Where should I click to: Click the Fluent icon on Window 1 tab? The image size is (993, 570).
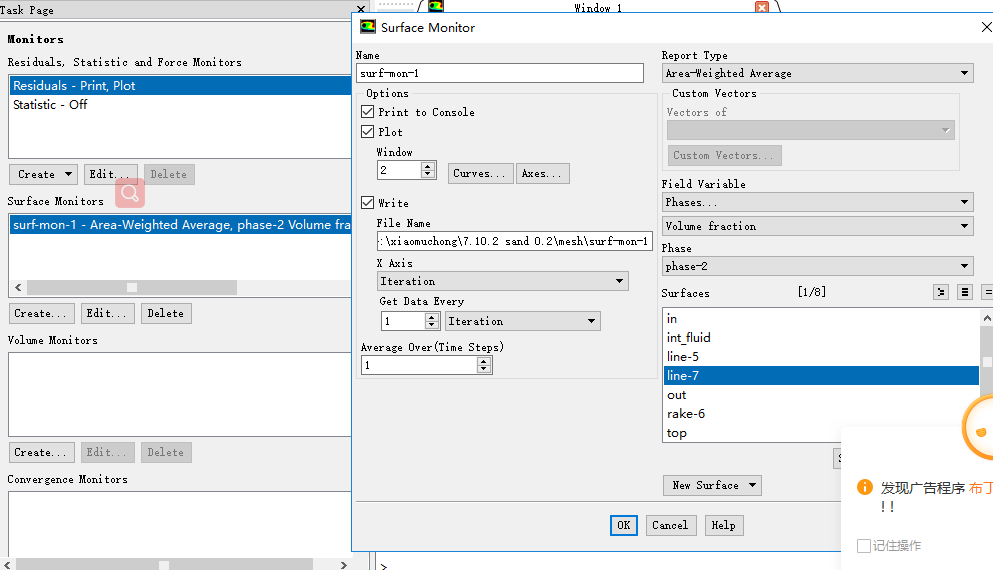(435, 7)
